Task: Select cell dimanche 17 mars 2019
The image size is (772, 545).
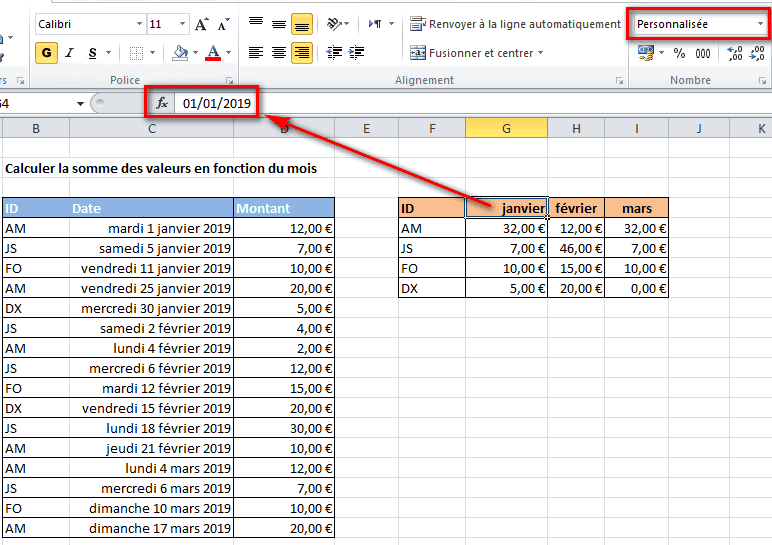Action: (x=152, y=528)
